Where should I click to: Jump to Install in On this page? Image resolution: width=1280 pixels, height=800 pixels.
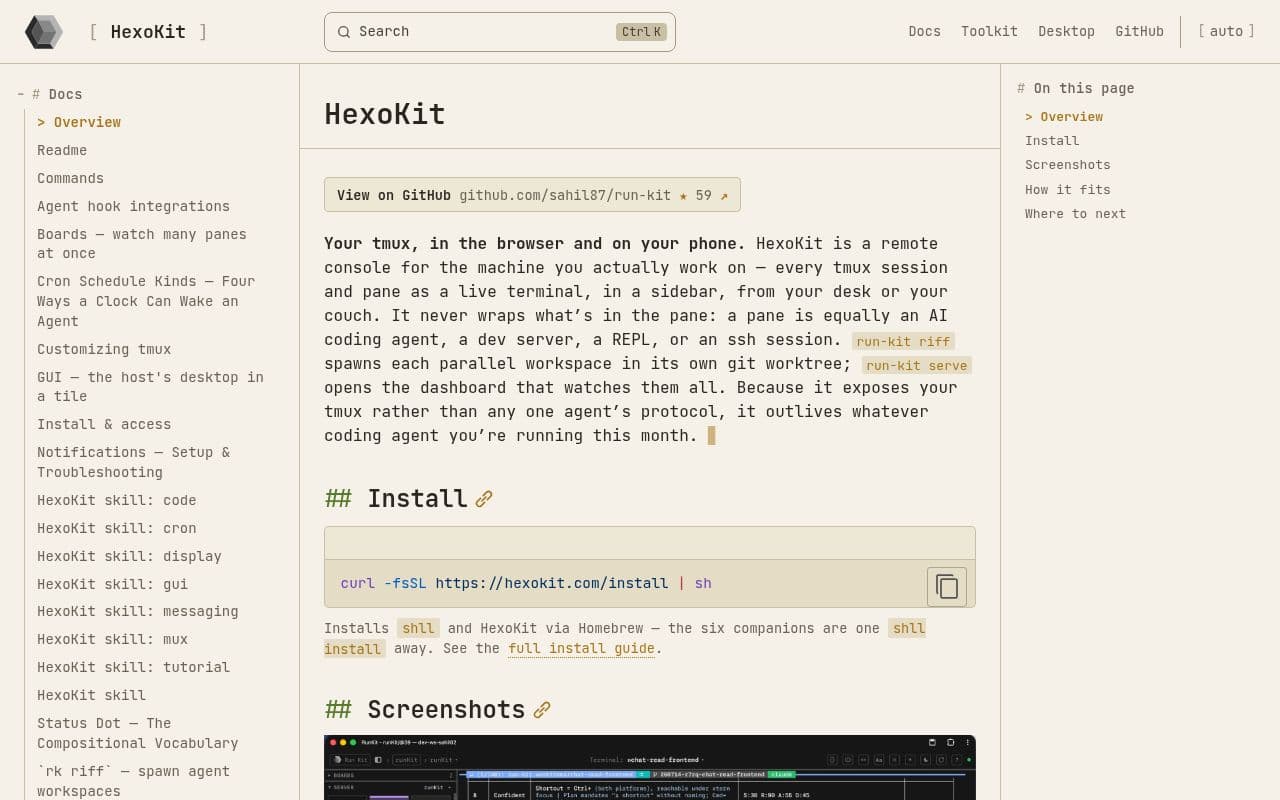point(1052,141)
